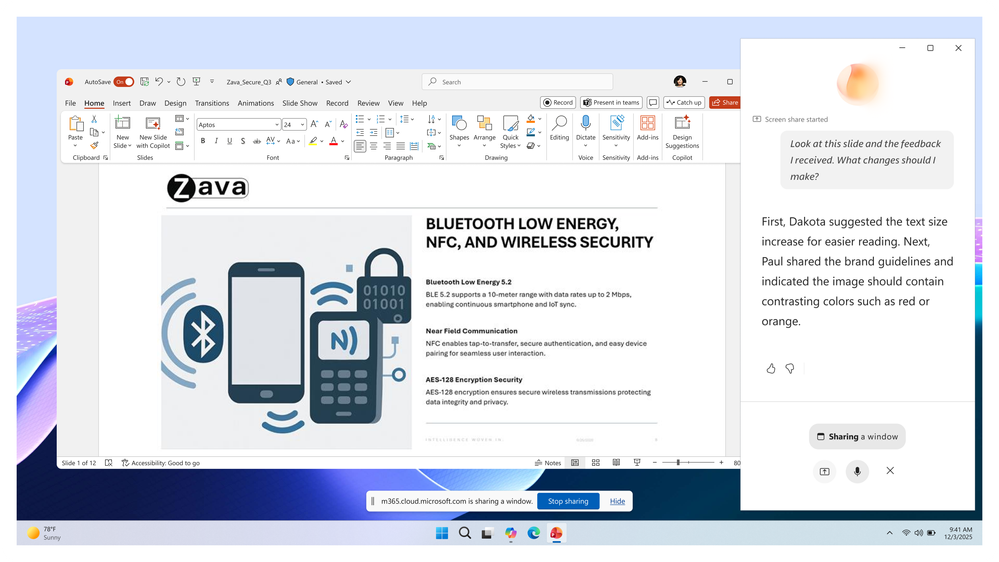The width and height of the screenshot is (999, 562).
Task: Switch to the Transitions tab
Action: [212, 103]
